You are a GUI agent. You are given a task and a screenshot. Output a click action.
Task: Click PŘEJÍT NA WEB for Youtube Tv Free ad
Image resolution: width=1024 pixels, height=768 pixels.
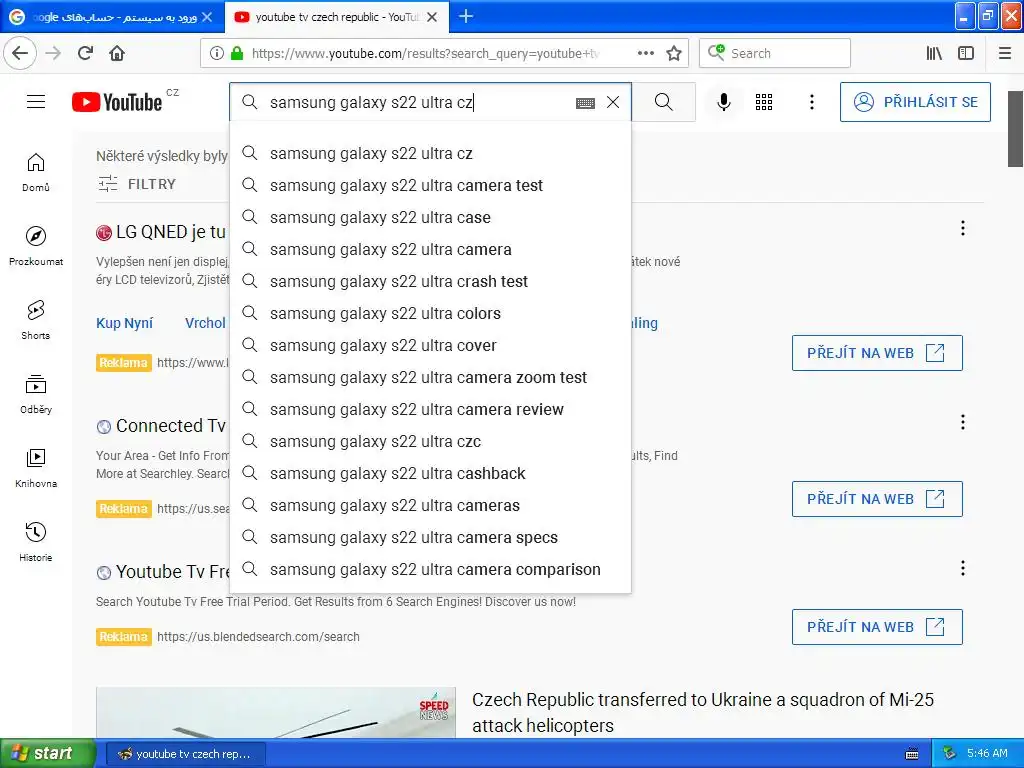(877, 627)
